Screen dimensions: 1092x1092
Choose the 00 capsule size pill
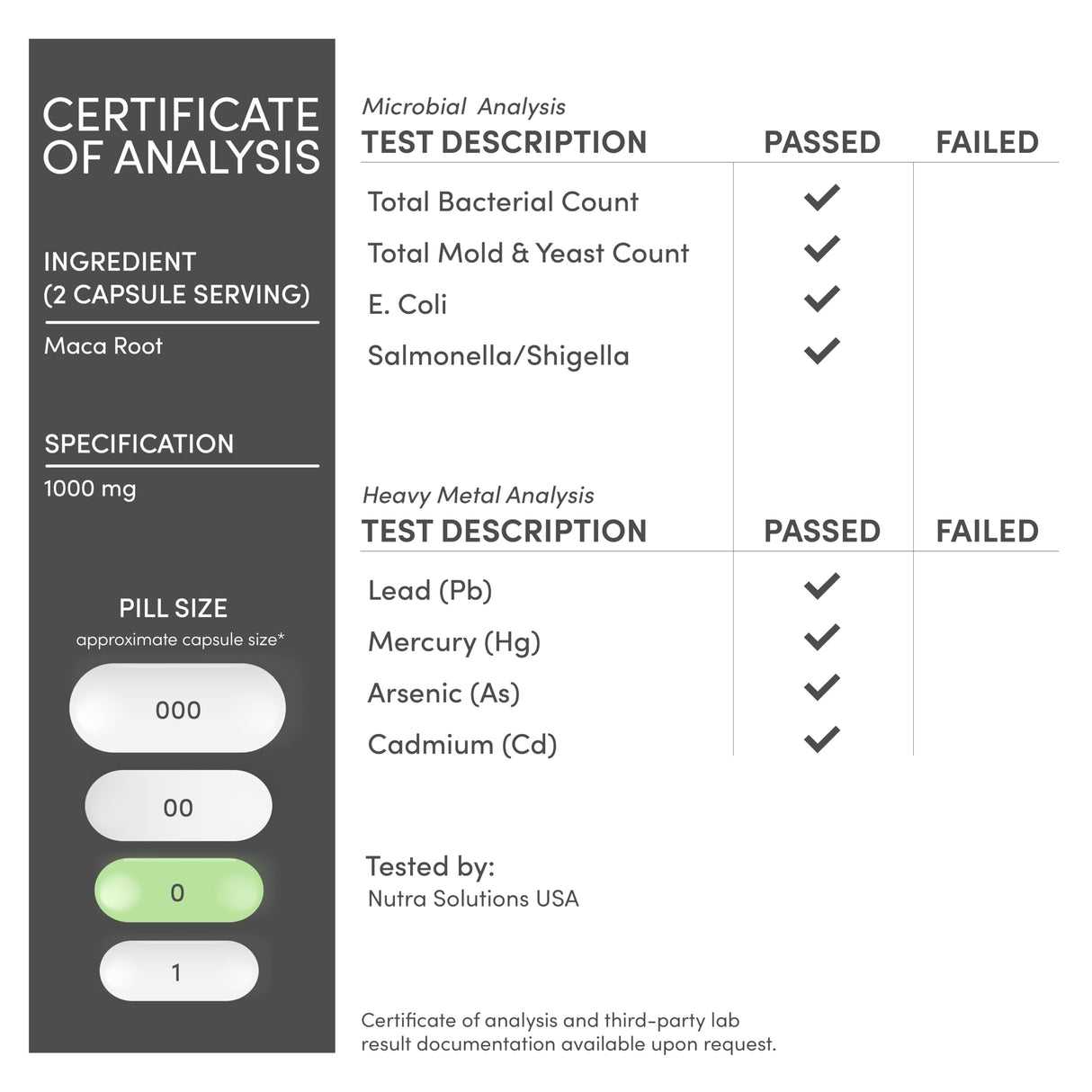[178, 806]
